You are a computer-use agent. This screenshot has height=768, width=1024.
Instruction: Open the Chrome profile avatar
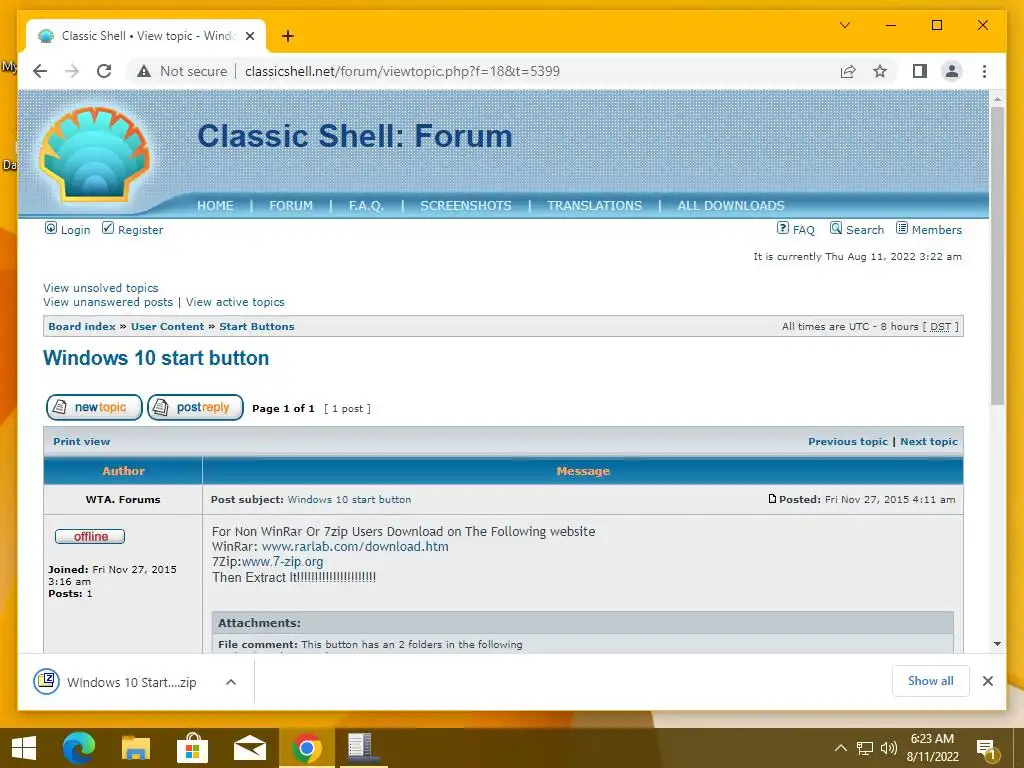pyautogui.click(x=952, y=71)
